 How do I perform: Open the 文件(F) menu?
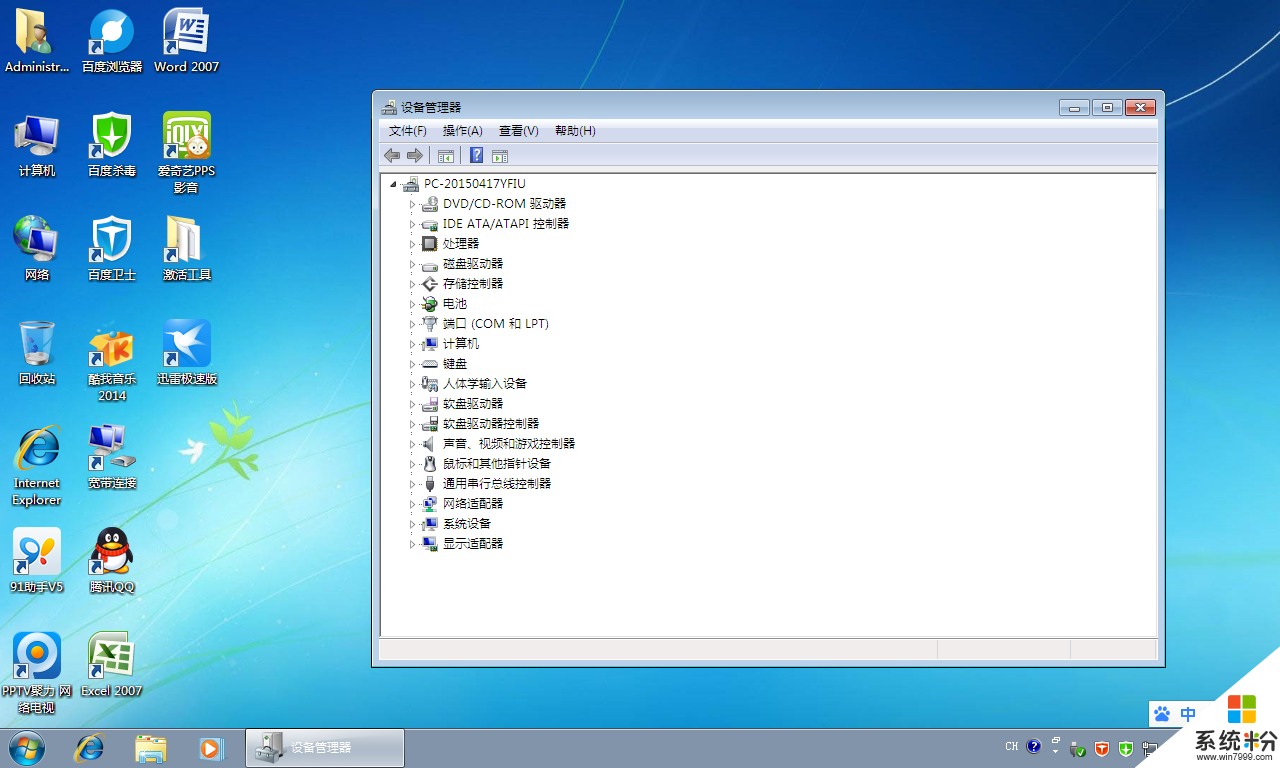pyautogui.click(x=407, y=131)
